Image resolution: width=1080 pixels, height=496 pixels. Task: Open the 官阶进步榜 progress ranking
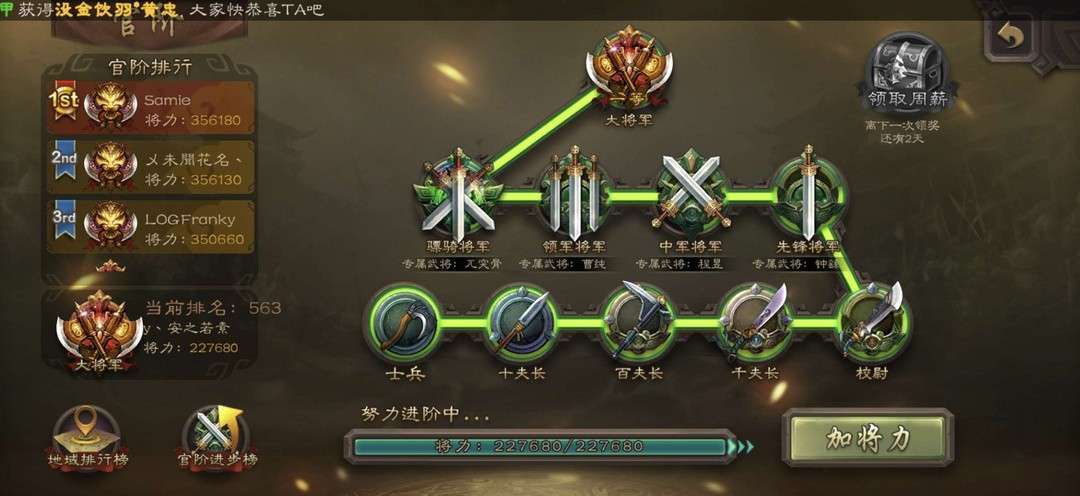pos(218,438)
